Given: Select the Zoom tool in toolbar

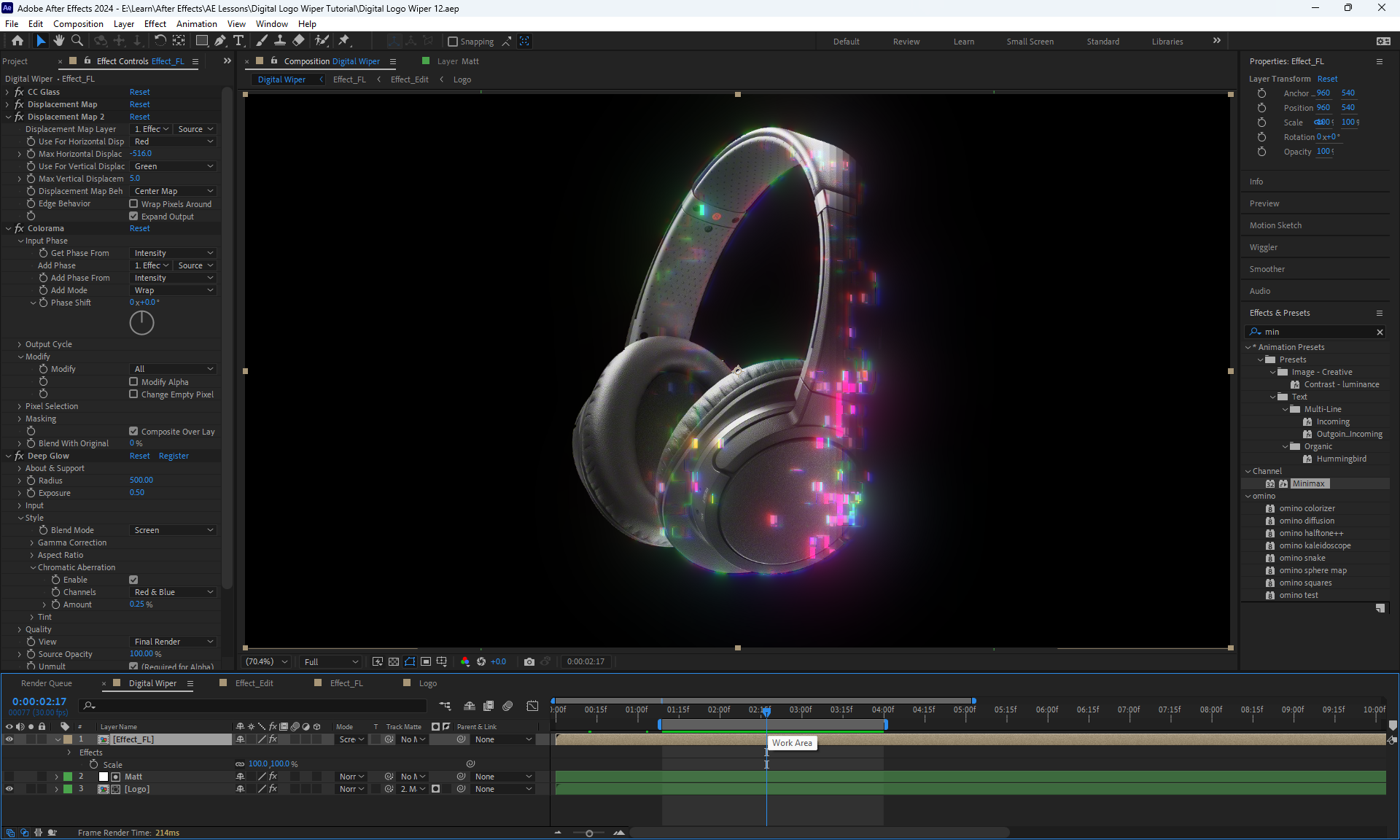Looking at the screenshot, I should (x=77, y=41).
